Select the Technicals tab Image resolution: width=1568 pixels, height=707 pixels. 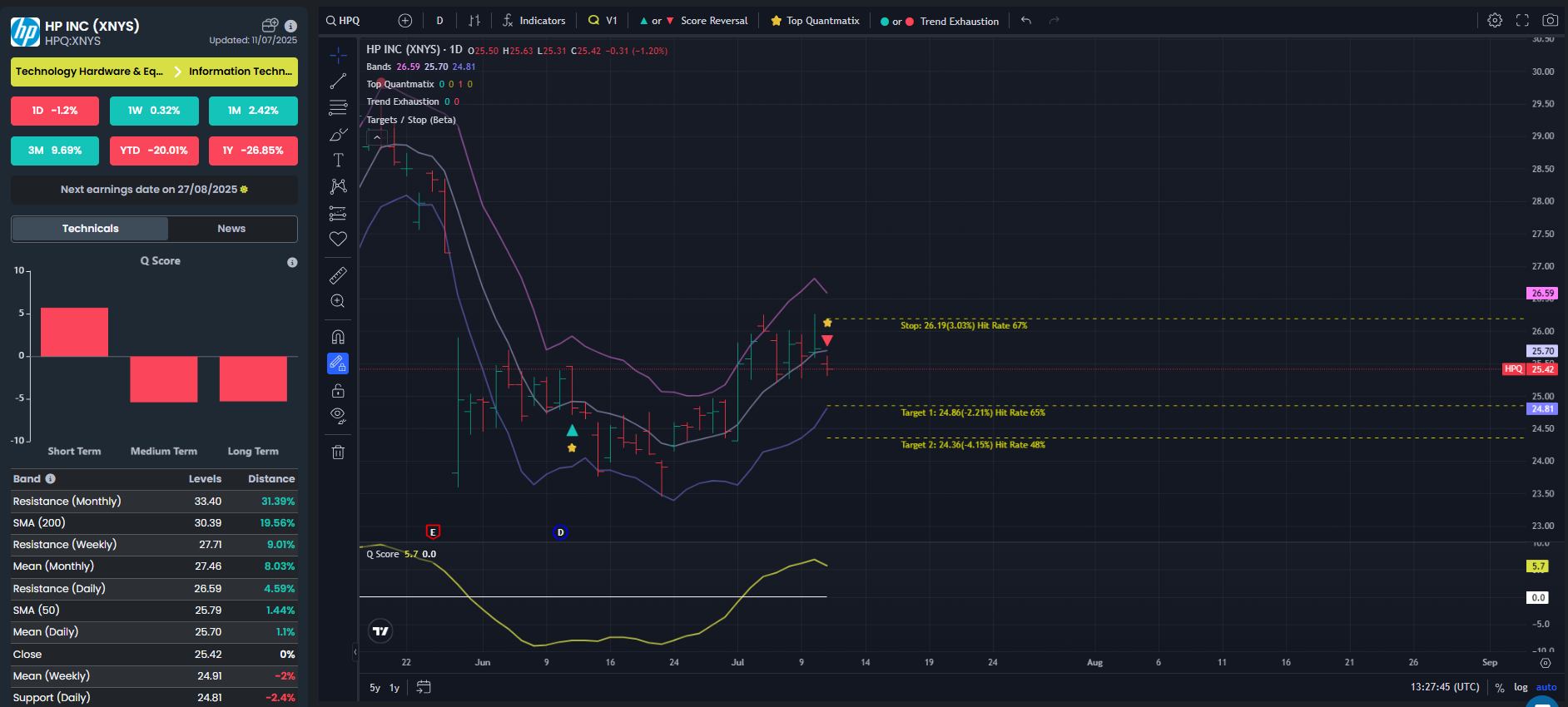click(x=90, y=229)
